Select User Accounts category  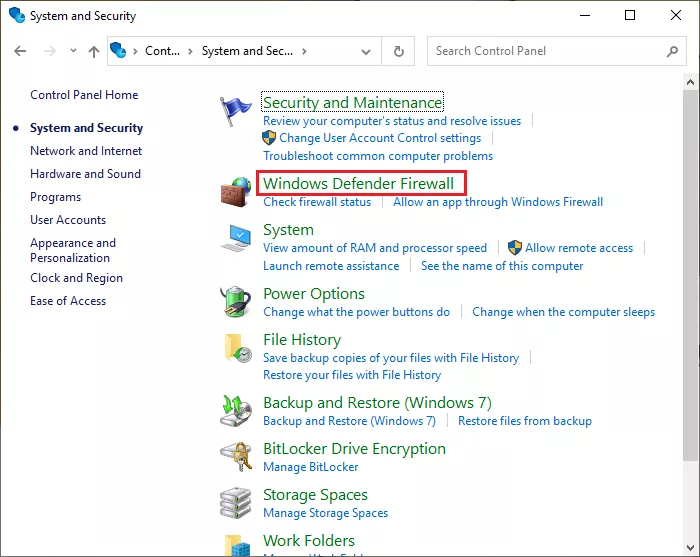(68, 220)
